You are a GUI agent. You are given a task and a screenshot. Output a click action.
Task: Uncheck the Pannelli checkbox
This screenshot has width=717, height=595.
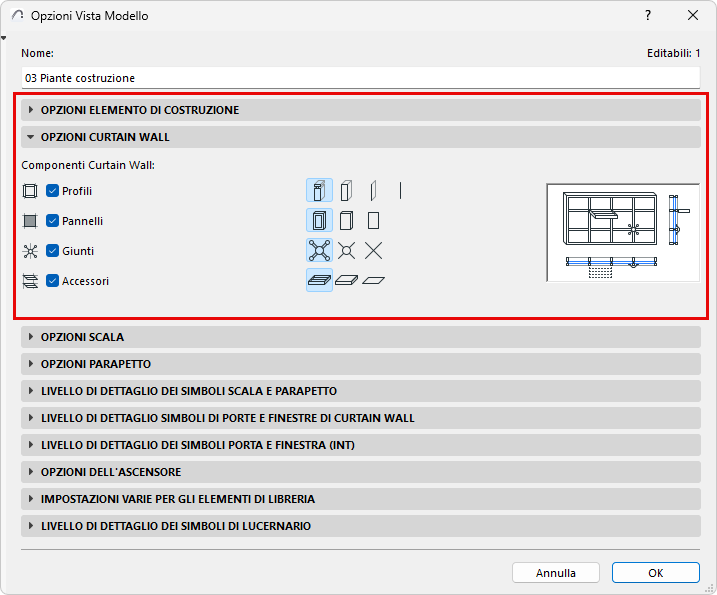53,221
